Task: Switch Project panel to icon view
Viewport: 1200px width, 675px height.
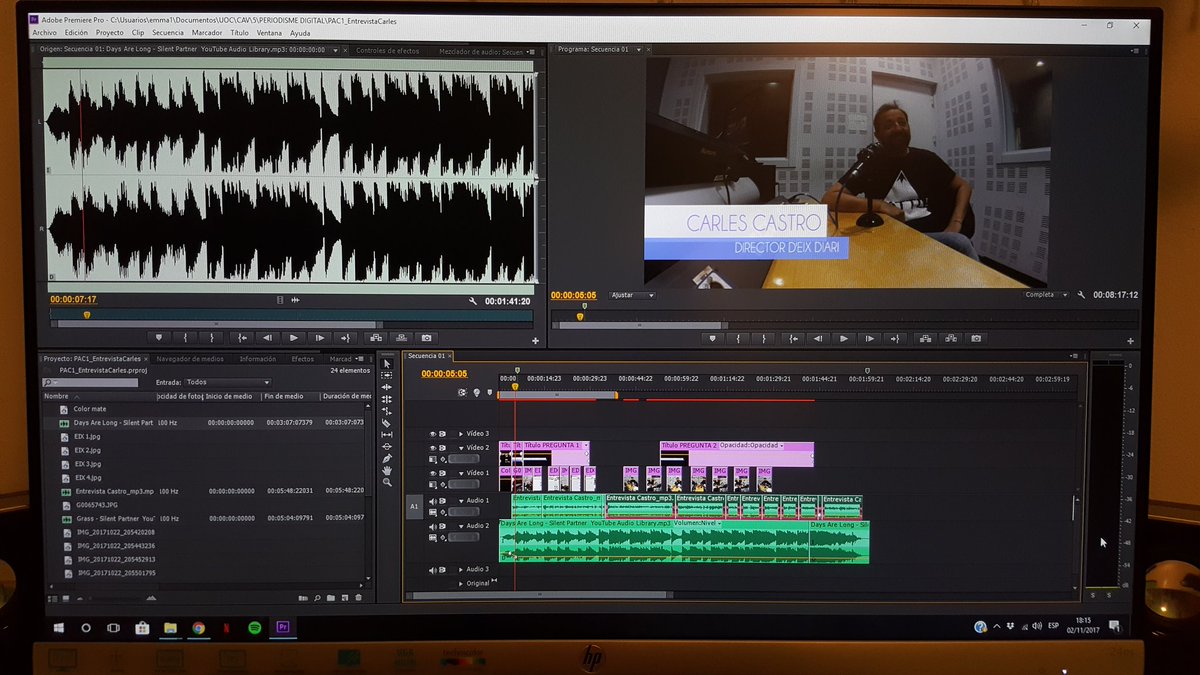Action: (x=66, y=598)
